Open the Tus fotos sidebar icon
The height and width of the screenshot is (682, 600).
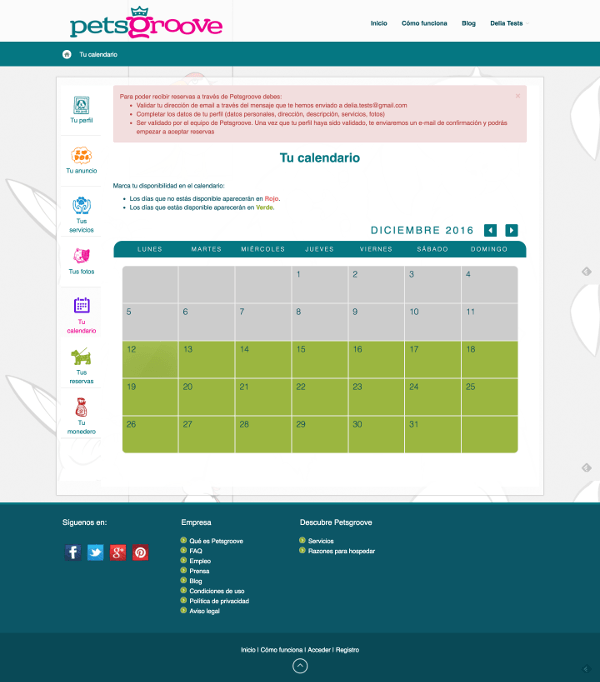point(81,255)
